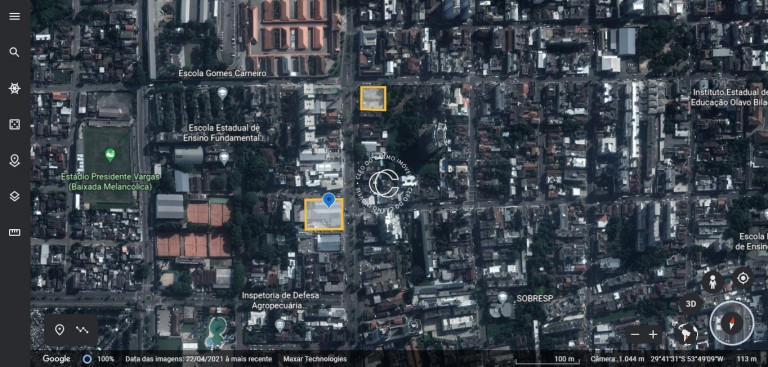Screen dimensions: 768x367
Task: Select Inspetoria de Defesa Agropecuária label
Action: [280, 300]
